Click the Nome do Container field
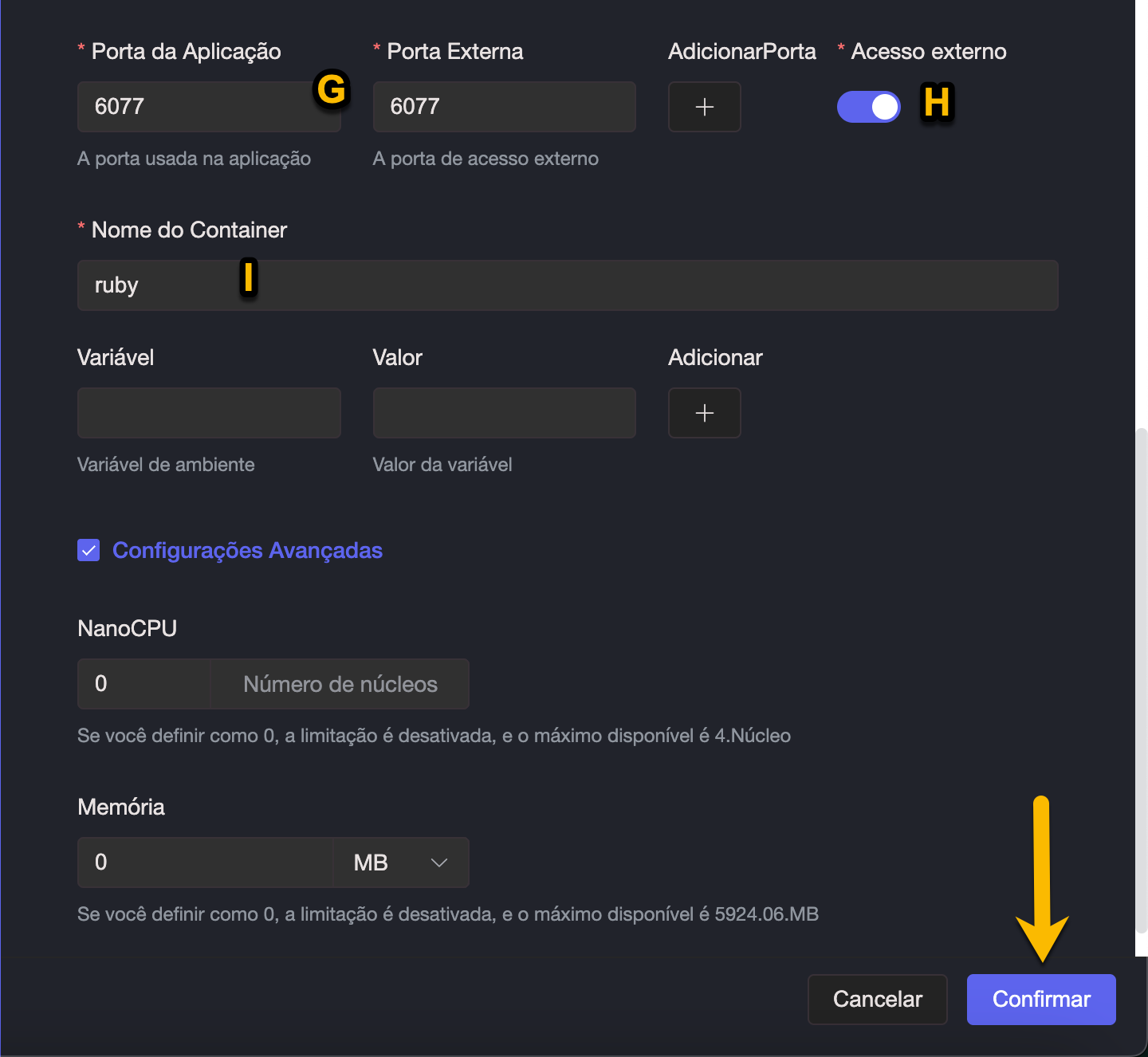1148x1057 pixels. 568,285
